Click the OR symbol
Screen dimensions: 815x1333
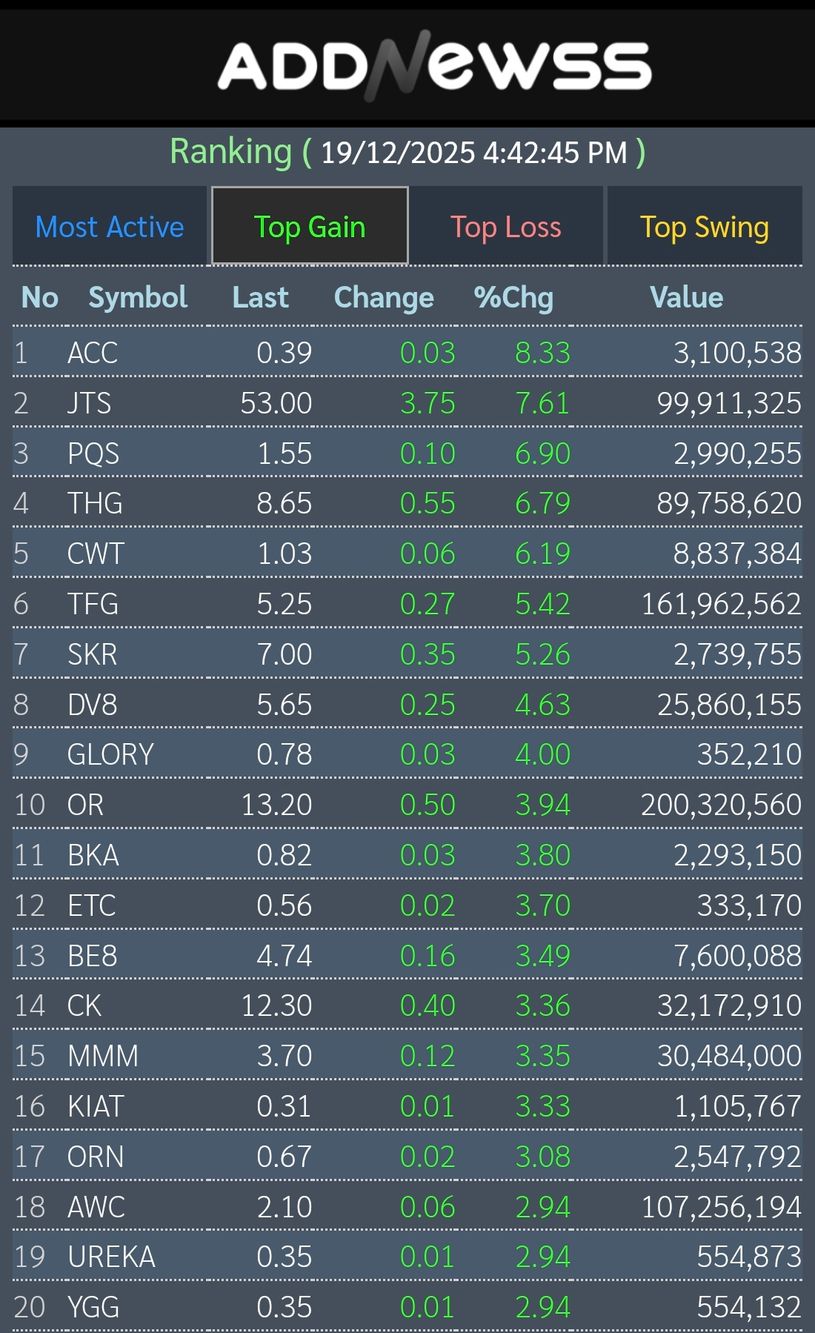coord(85,805)
